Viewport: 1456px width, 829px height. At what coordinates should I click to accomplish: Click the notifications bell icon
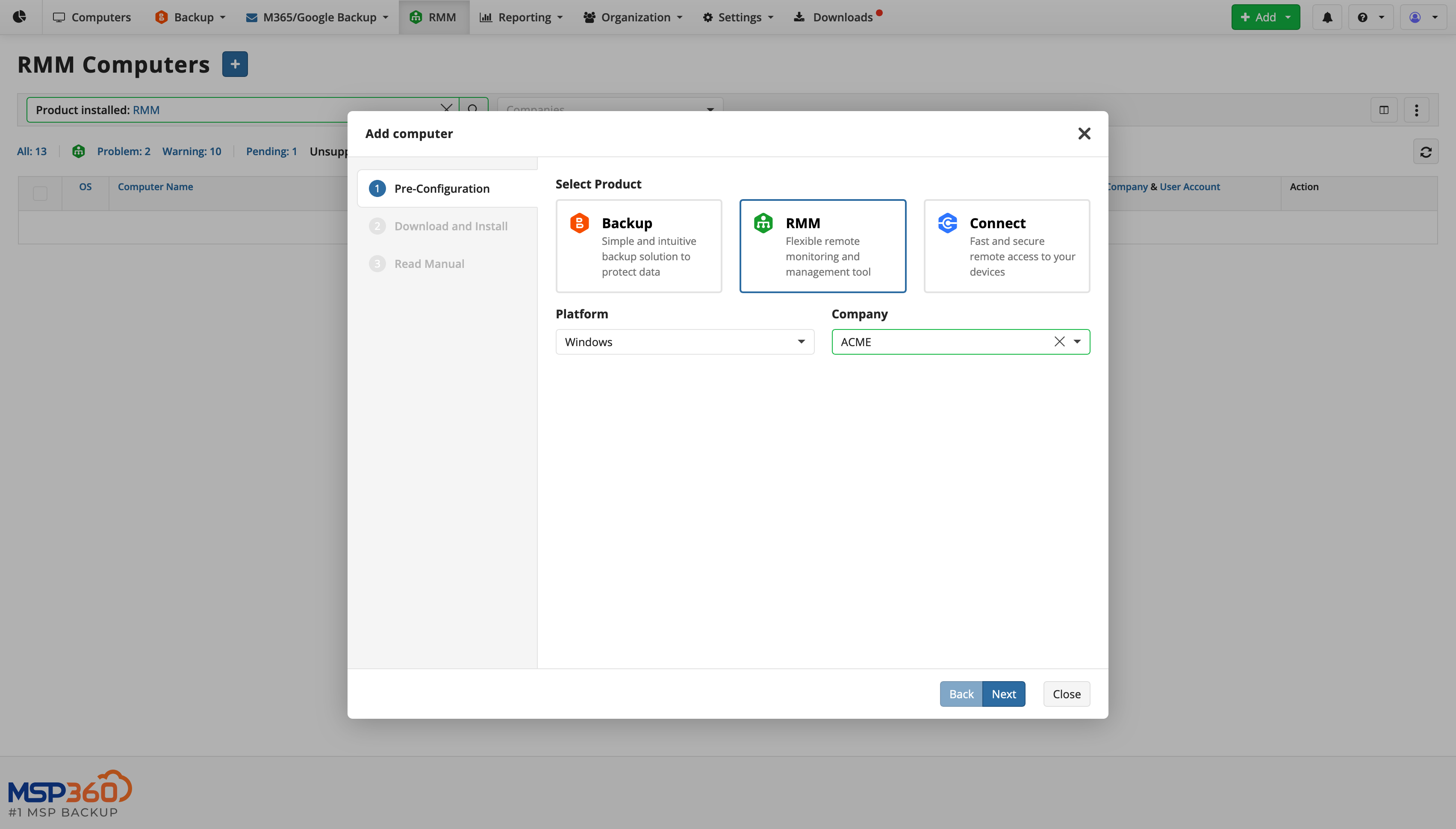tap(1327, 17)
